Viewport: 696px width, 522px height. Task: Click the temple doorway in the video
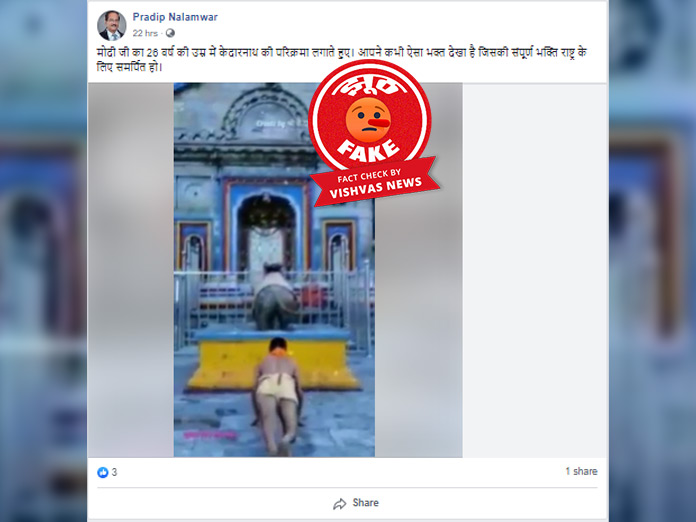tap(266, 233)
